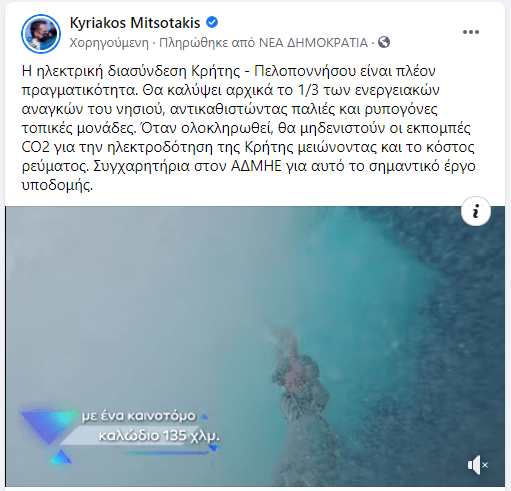
Task: Click the first line about Κρήτης - Πελοποννήσου
Action: (229, 71)
